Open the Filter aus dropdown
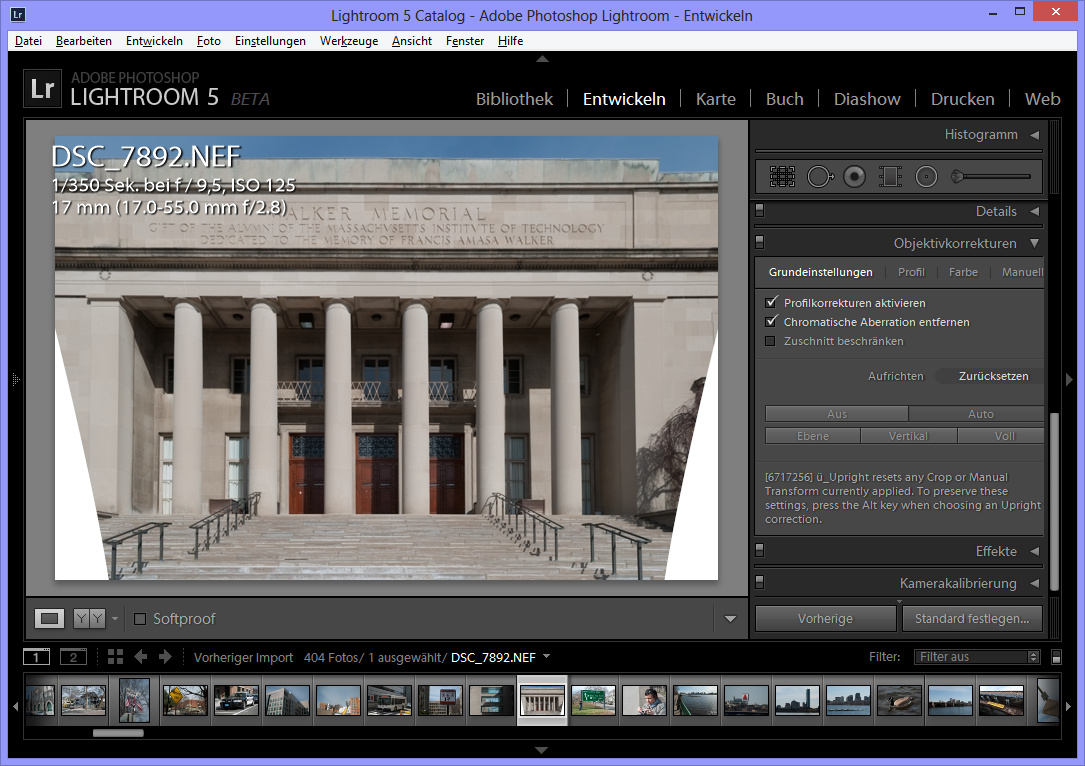This screenshot has width=1085, height=766. 977,657
